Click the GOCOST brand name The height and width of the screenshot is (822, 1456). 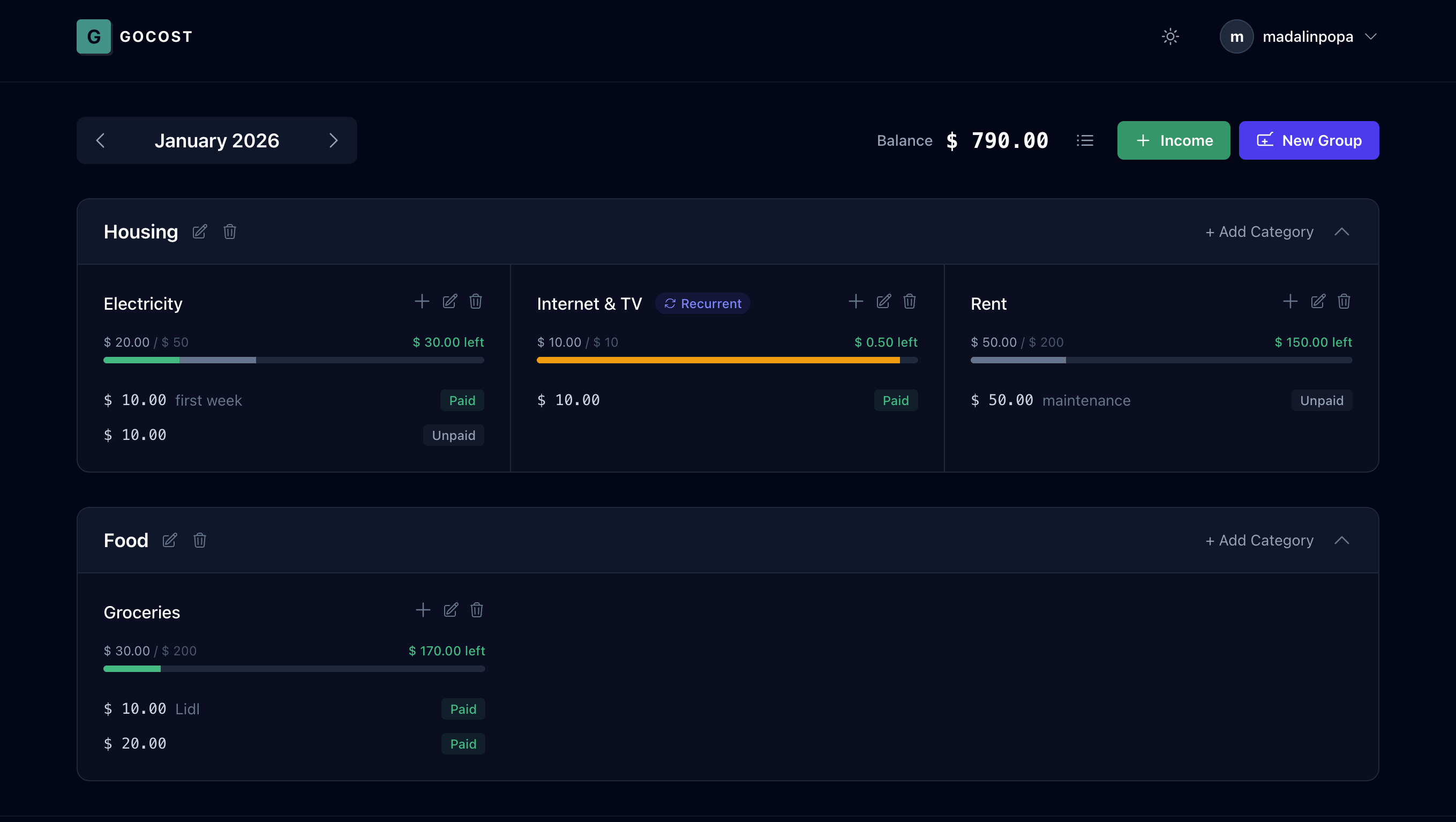point(156,37)
